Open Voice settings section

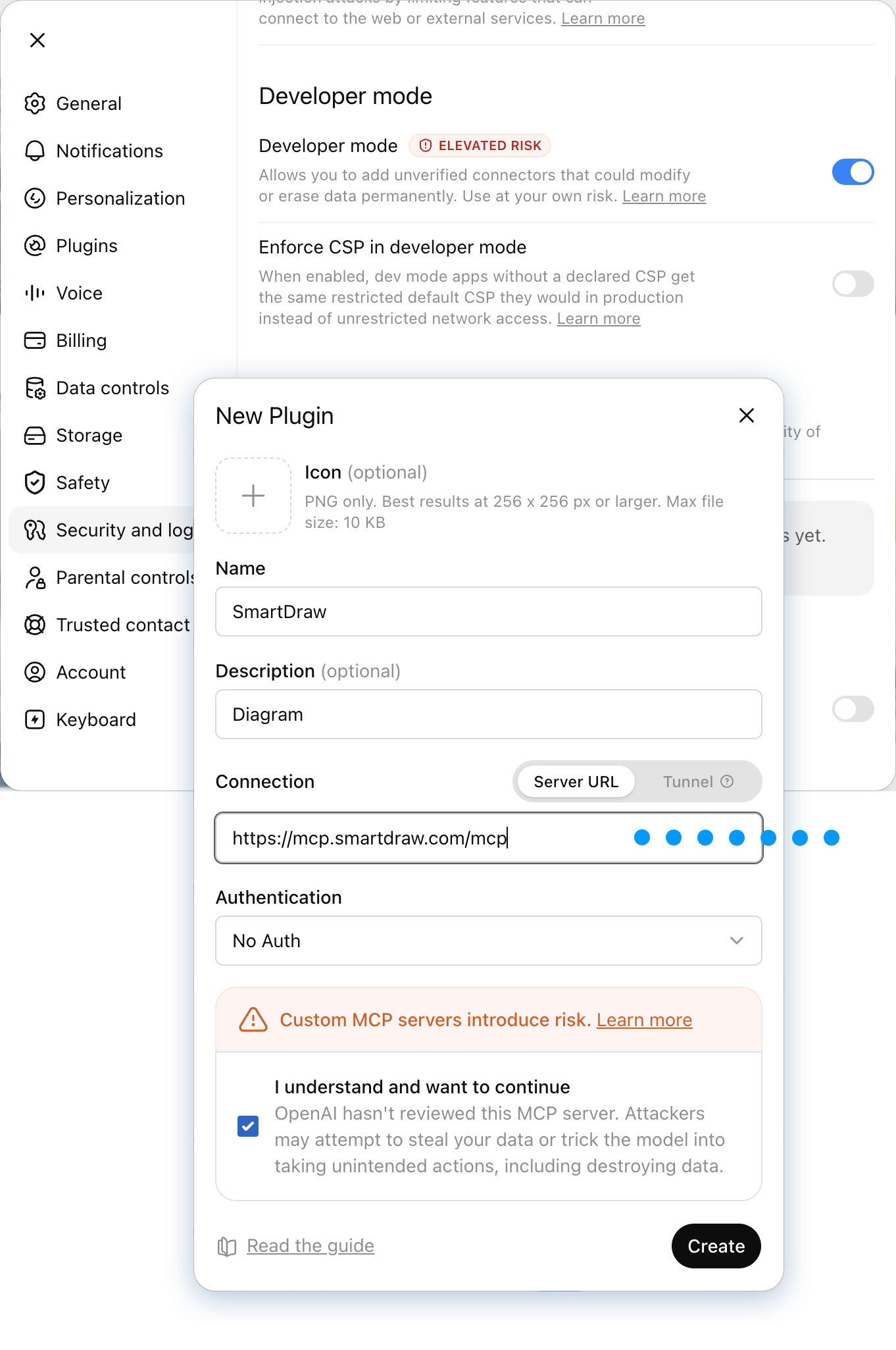(x=79, y=293)
